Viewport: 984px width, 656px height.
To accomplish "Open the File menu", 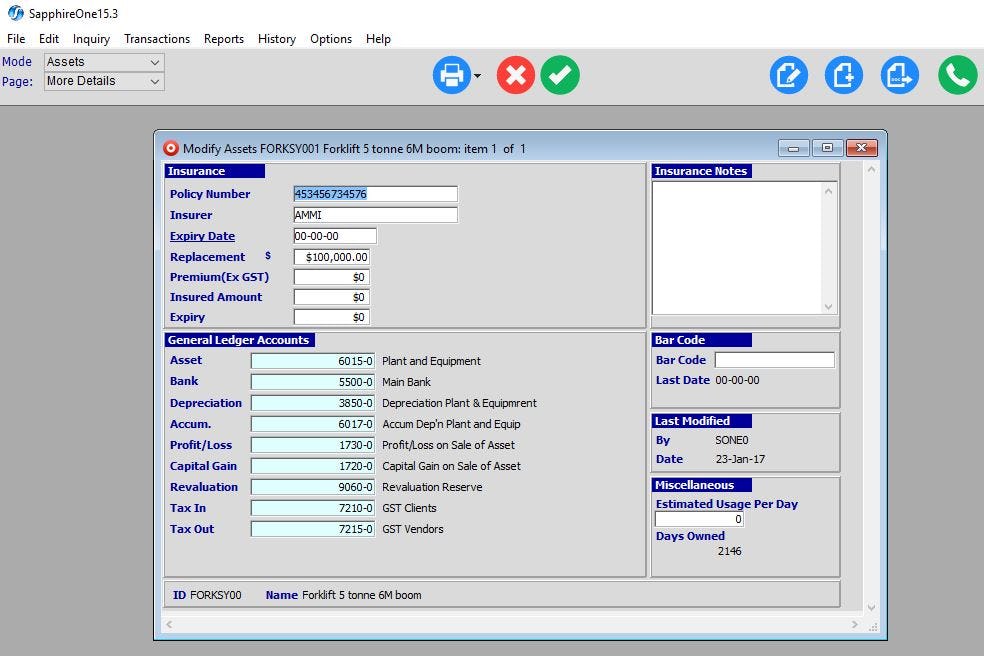I will click(16, 39).
